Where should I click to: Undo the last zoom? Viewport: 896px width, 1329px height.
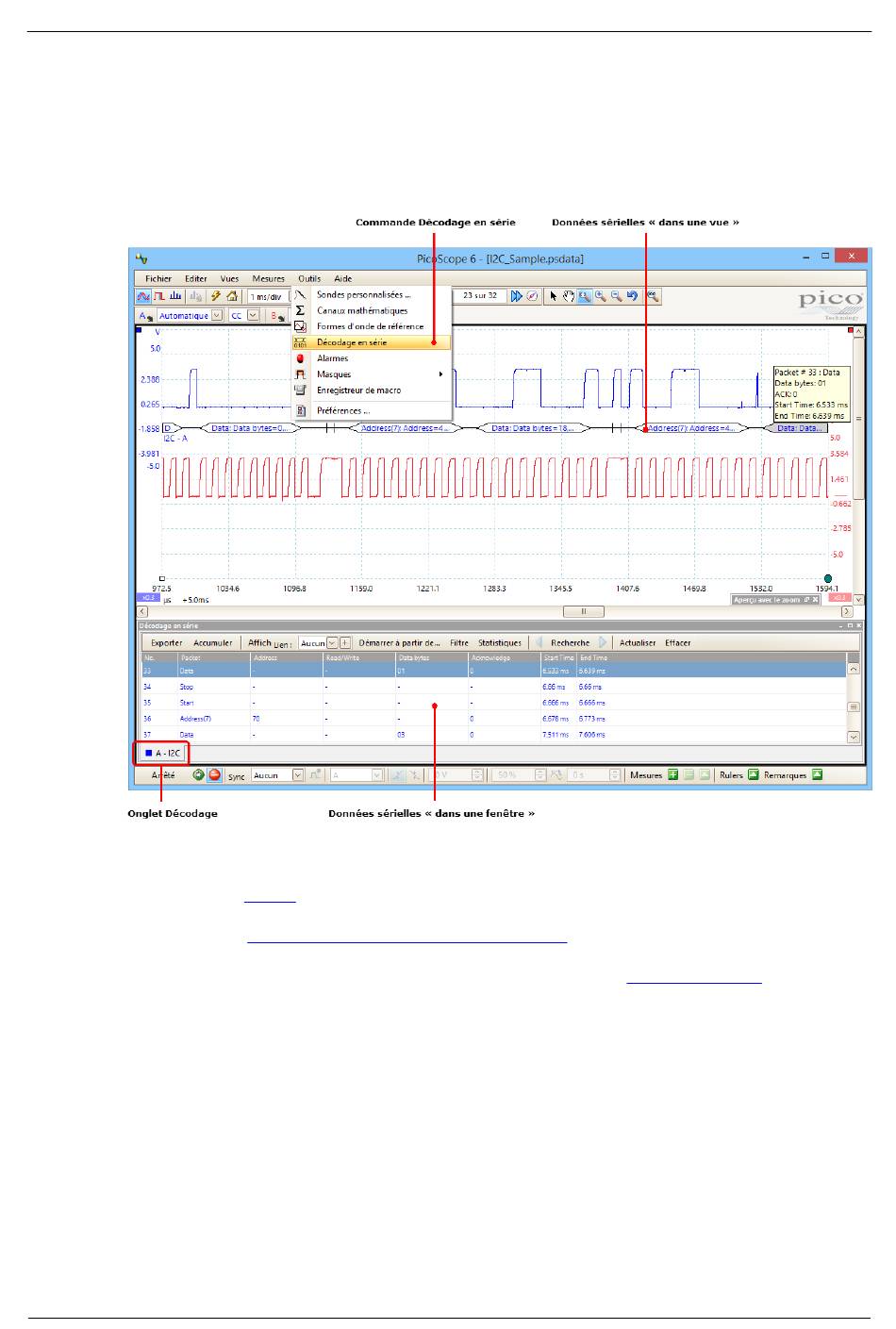click(x=632, y=296)
